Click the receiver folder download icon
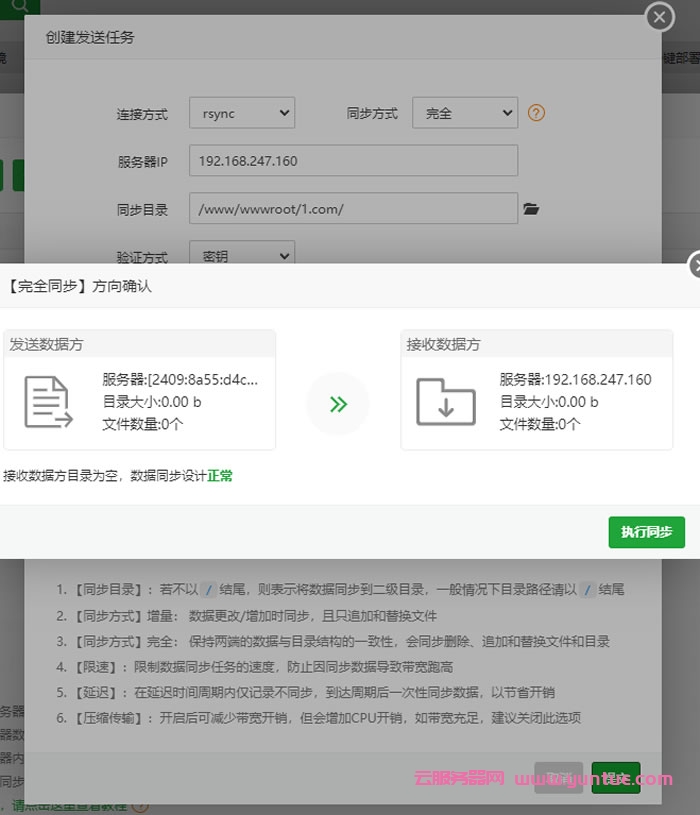 [446, 402]
